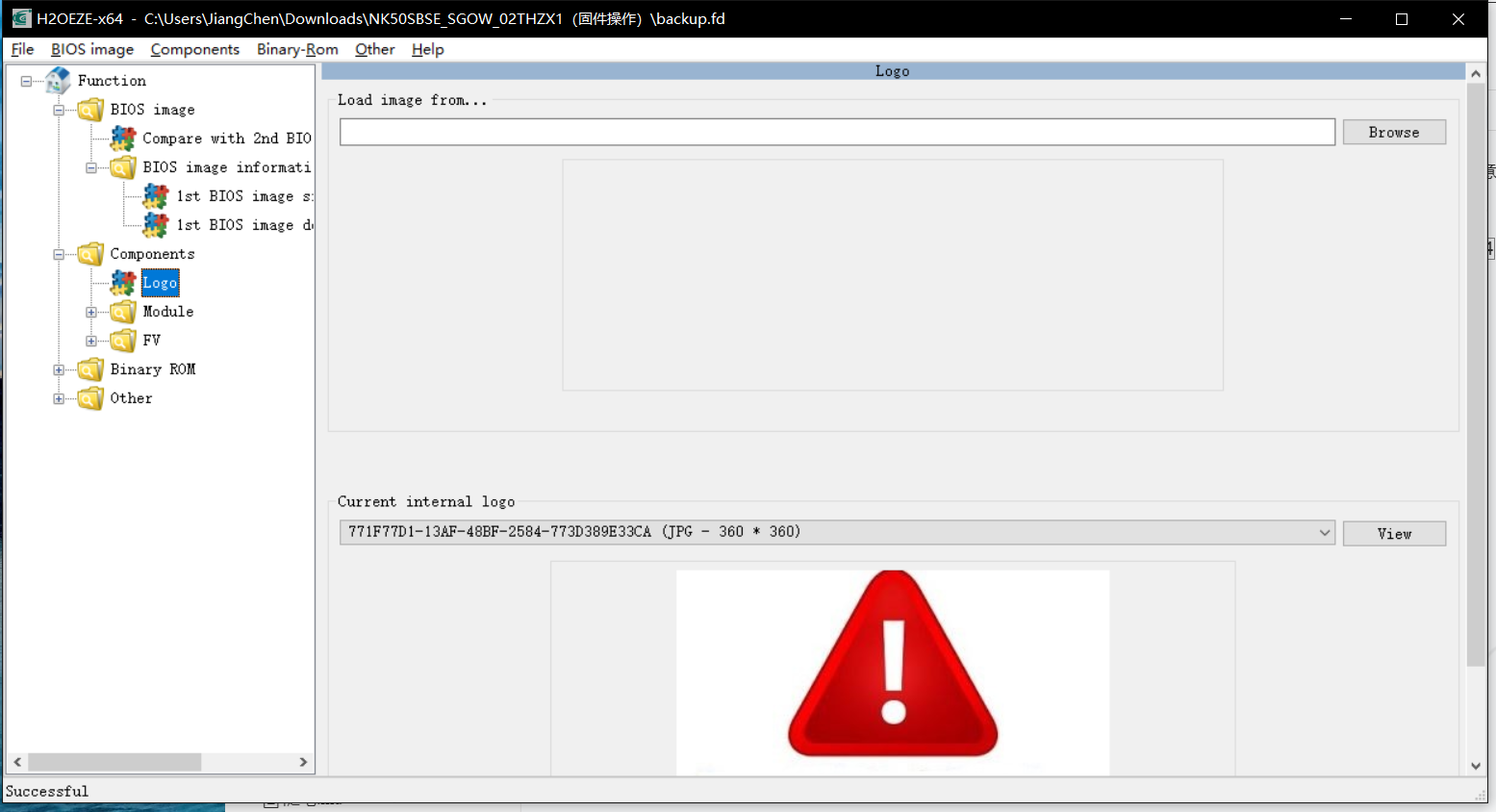Expand the FV tree node
The height and width of the screenshot is (812, 1496).
point(91,341)
